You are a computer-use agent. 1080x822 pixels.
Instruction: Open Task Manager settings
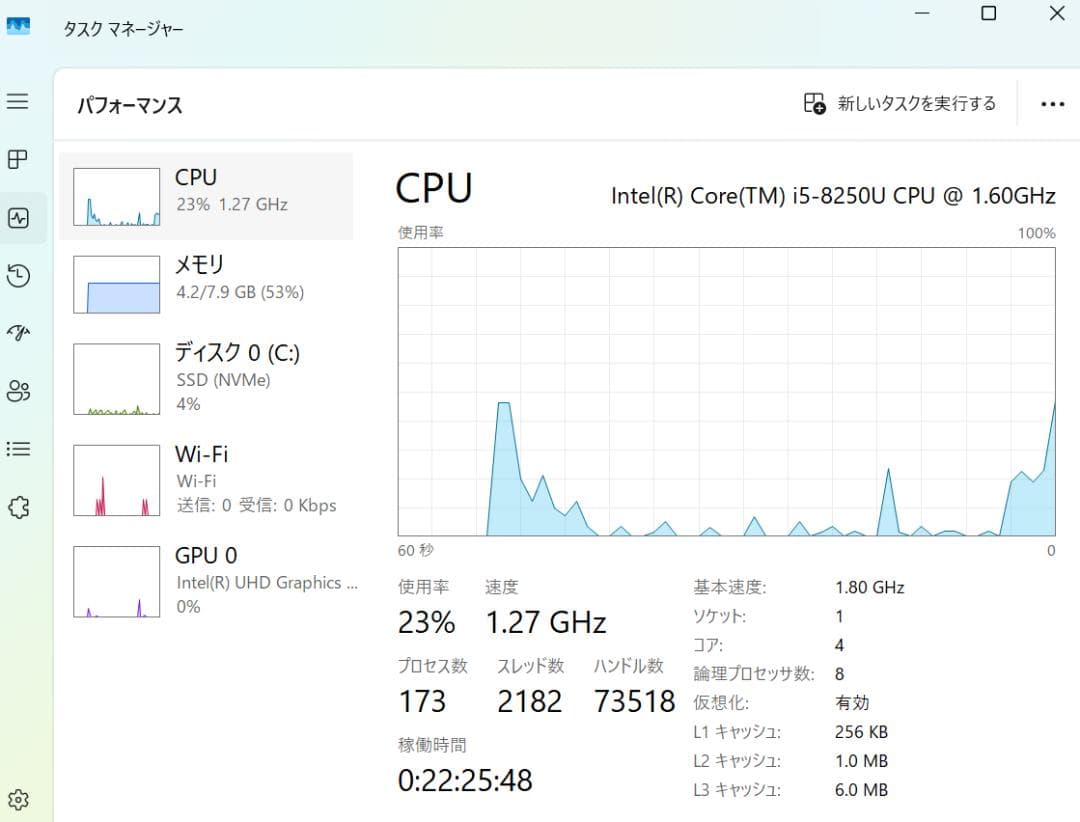coord(18,800)
